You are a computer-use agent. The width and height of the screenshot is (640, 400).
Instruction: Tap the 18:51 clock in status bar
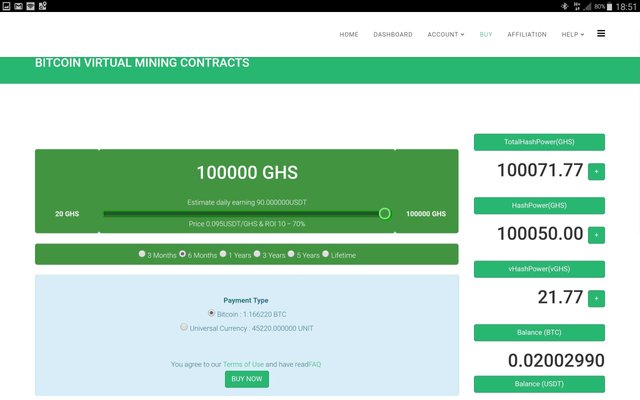click(626, 7)
